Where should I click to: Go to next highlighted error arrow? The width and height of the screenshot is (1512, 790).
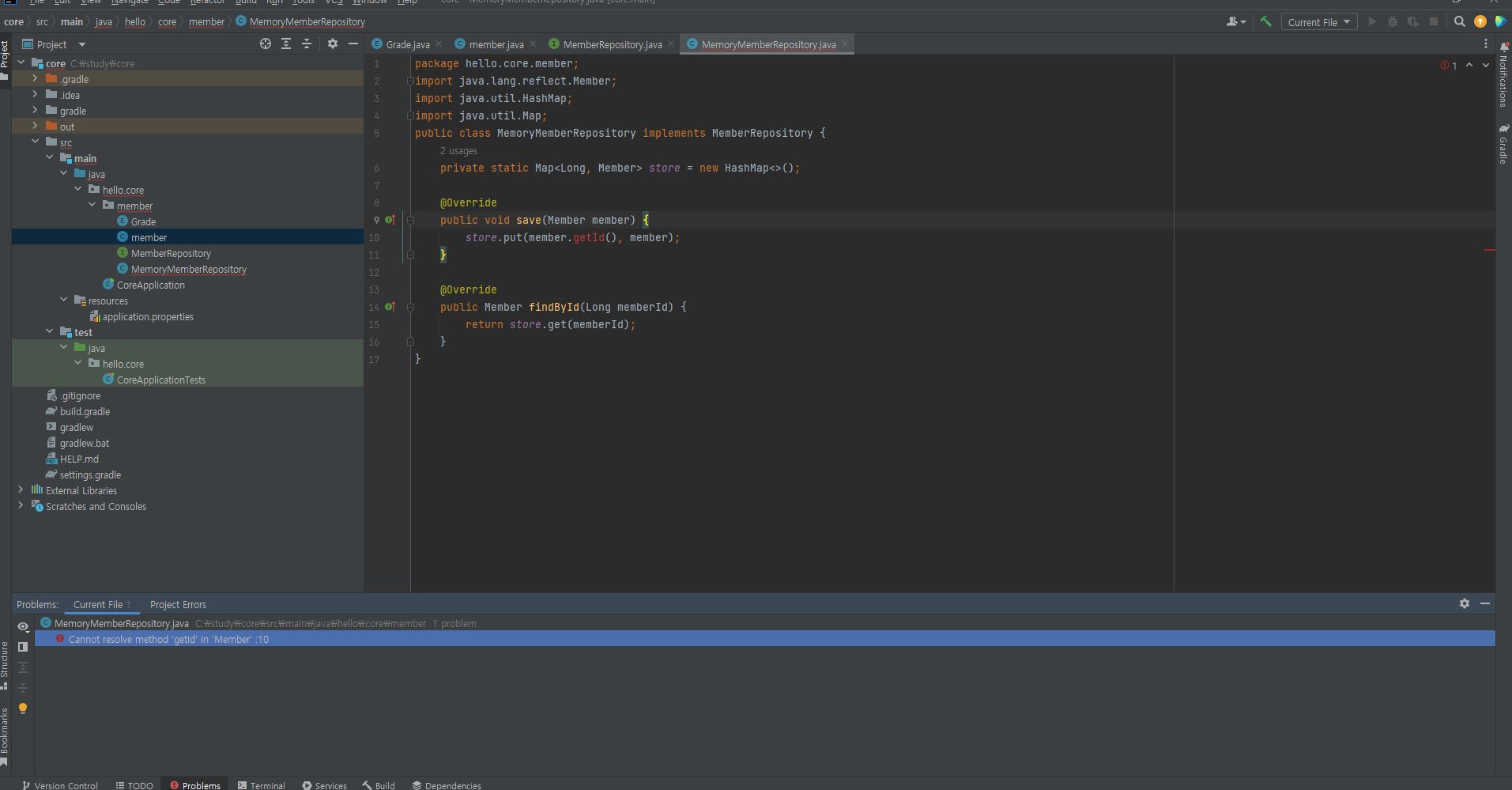tap(1486, 66)
